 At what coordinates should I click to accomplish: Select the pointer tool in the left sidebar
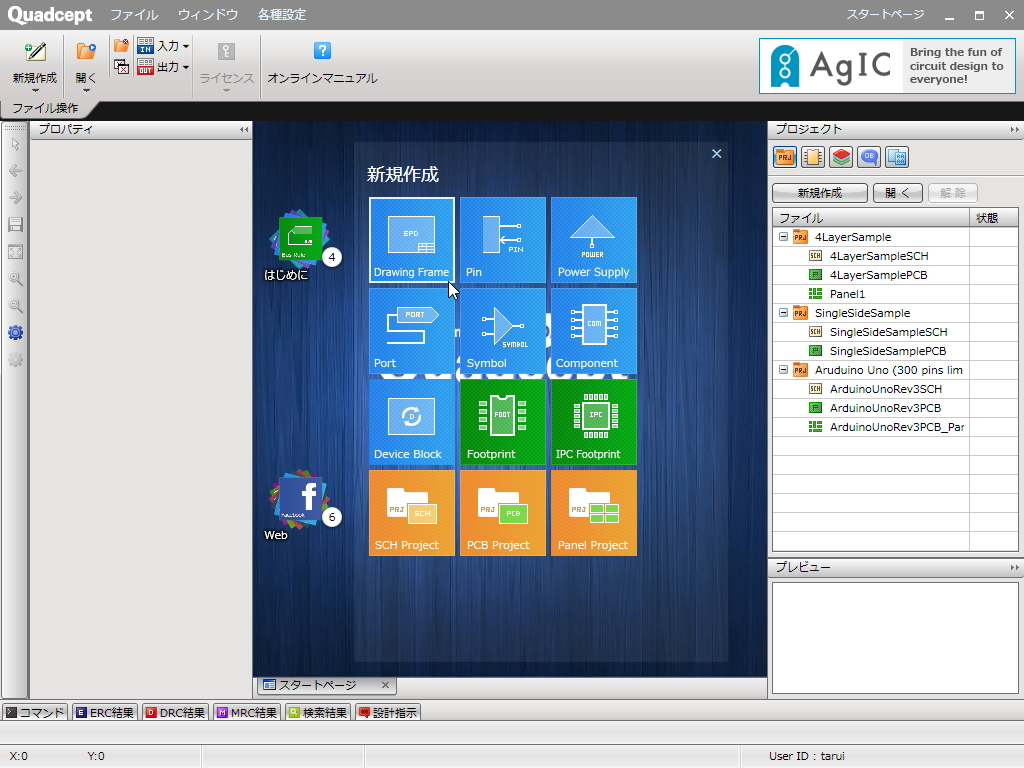pos(15,145)
